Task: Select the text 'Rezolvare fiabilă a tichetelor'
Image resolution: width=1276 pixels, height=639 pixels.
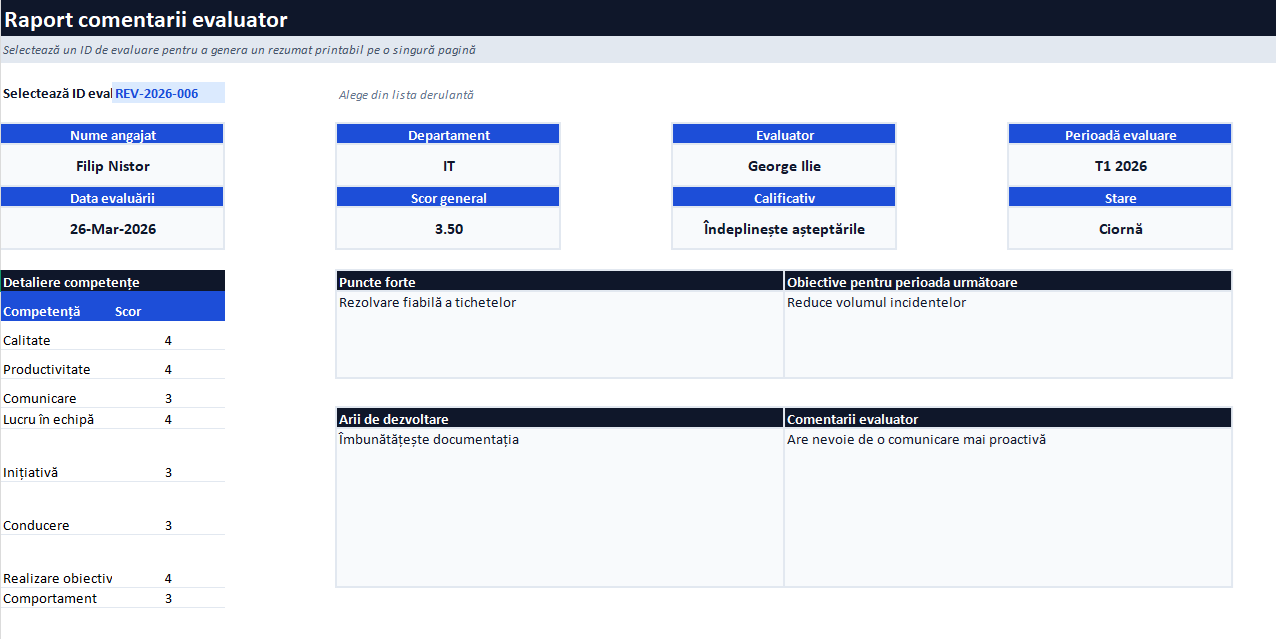Action: [x=428, y=302]
